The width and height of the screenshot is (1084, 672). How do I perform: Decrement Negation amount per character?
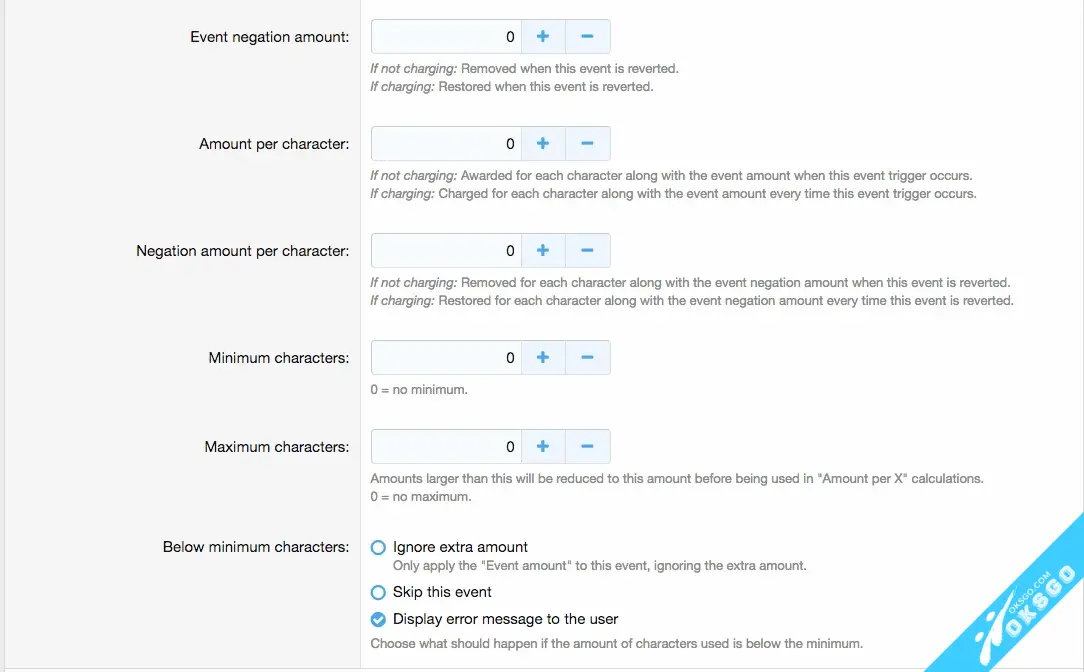pyautogui.click(x=587, y=251)
